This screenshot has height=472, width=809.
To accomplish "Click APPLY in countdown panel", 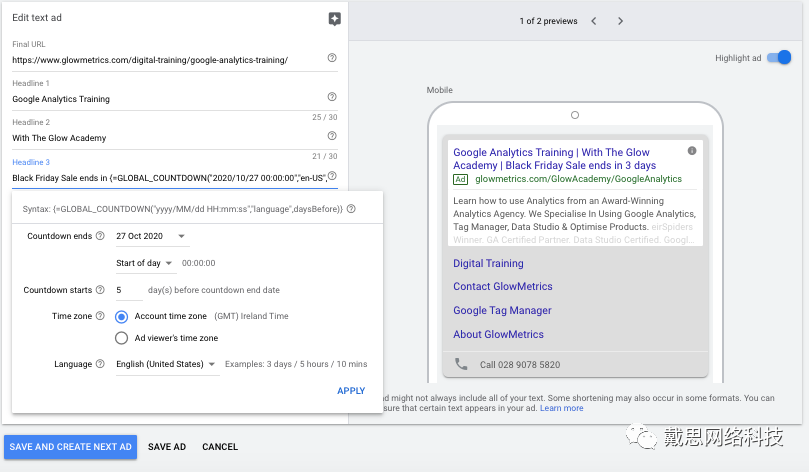I will [x=351, y=391].
